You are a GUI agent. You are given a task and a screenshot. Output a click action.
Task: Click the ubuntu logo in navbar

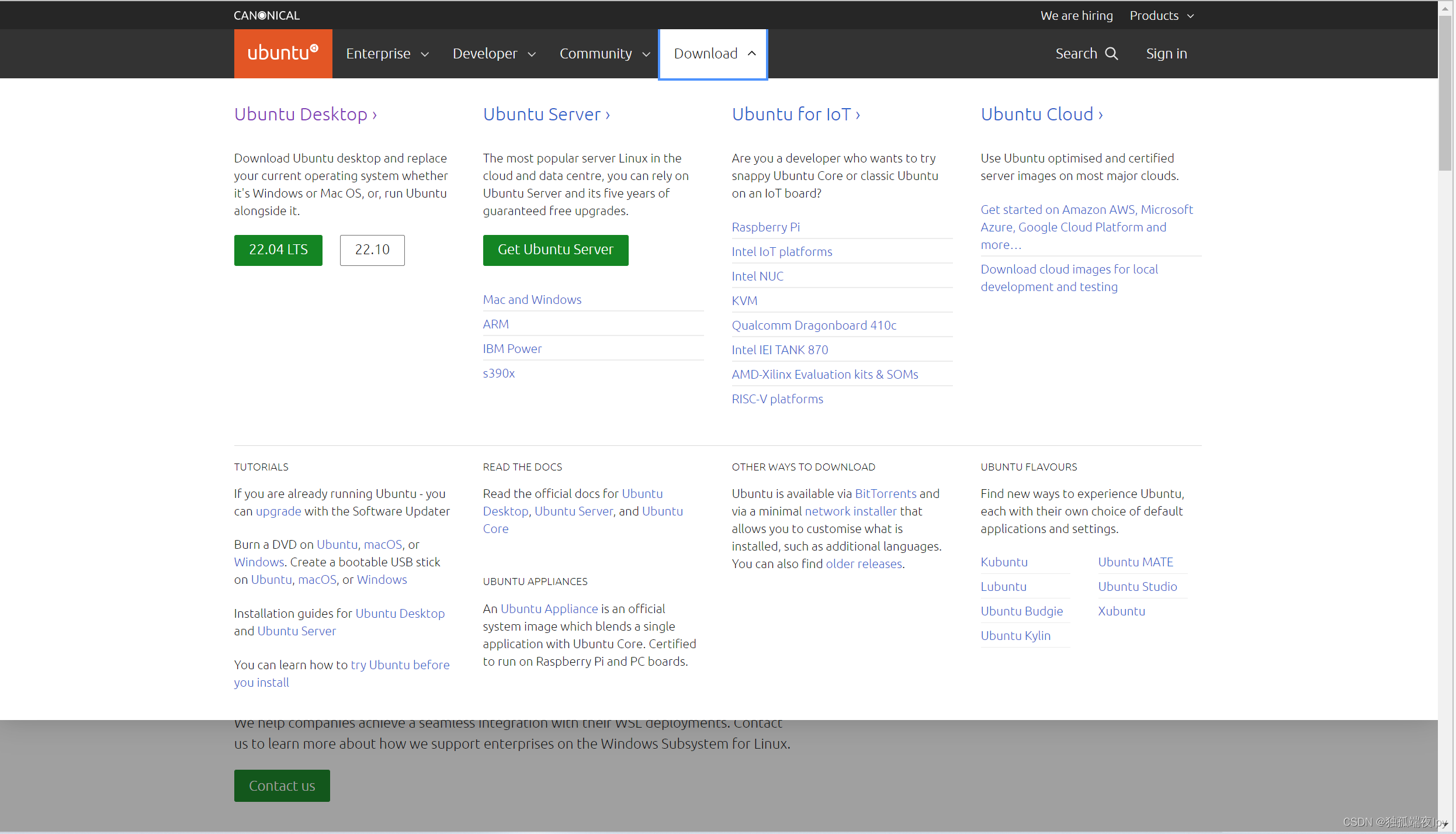point(283,53)
